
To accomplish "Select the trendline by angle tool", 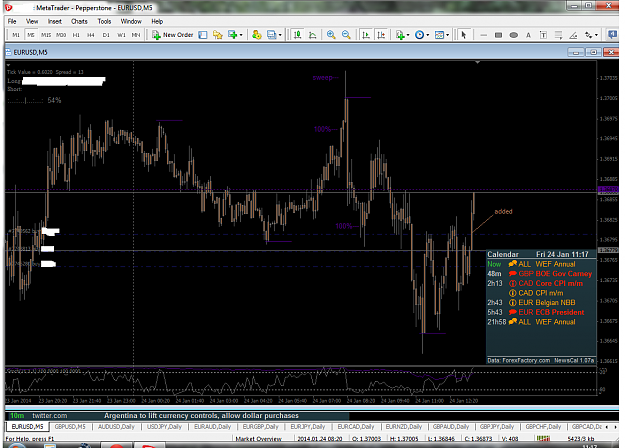I will coord(573,35).
